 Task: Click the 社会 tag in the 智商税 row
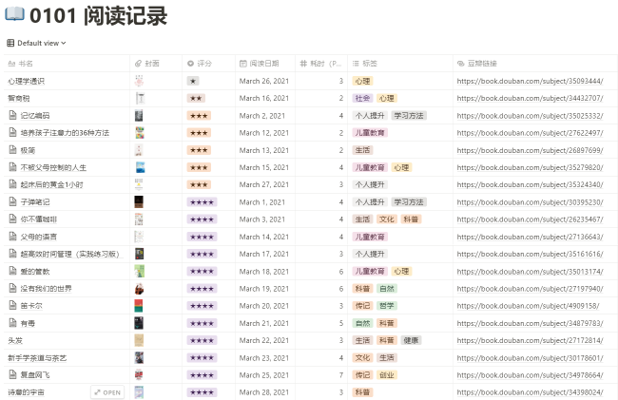coord(362,98)
